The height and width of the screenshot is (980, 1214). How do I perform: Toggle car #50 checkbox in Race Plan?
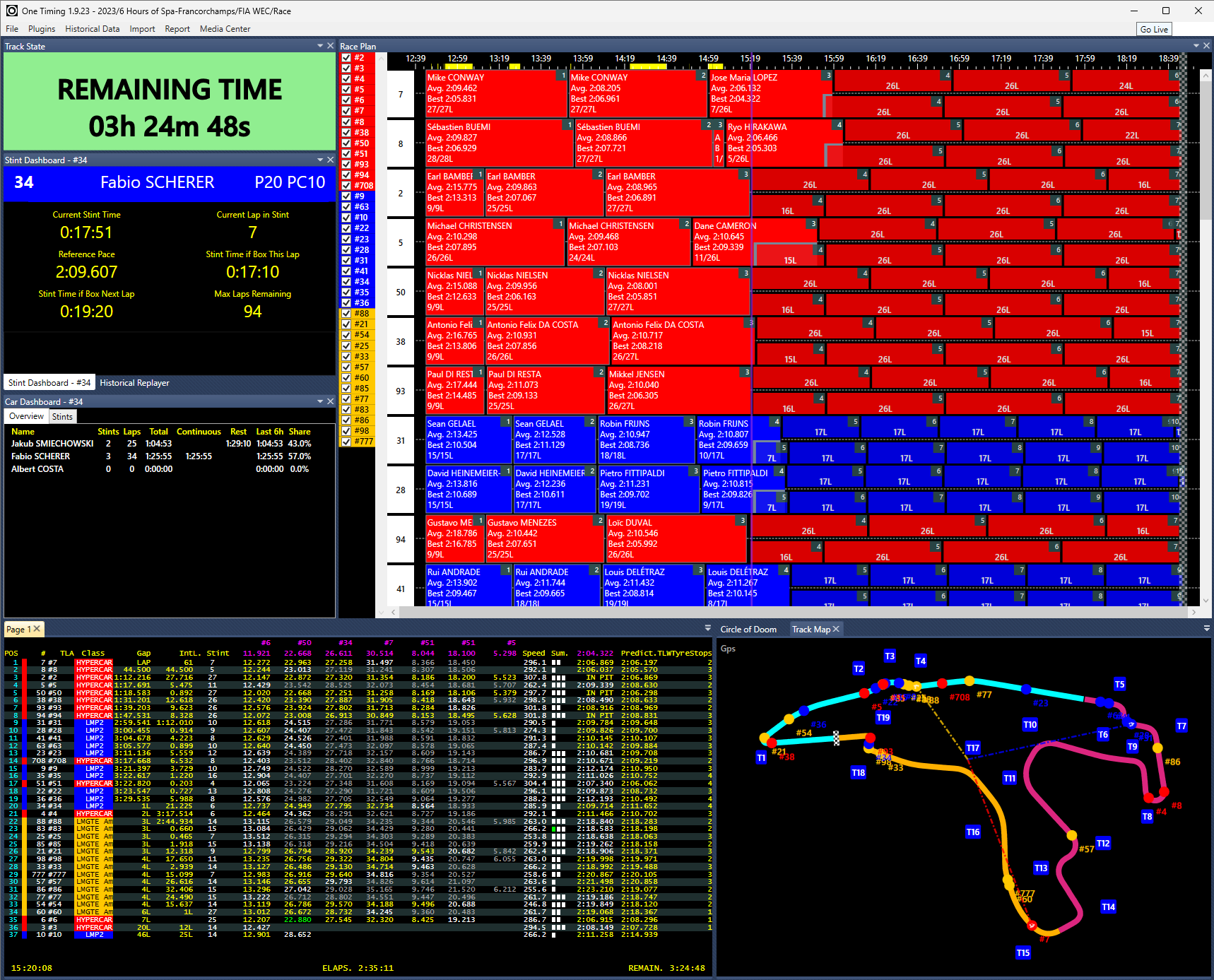pos(346,143)
